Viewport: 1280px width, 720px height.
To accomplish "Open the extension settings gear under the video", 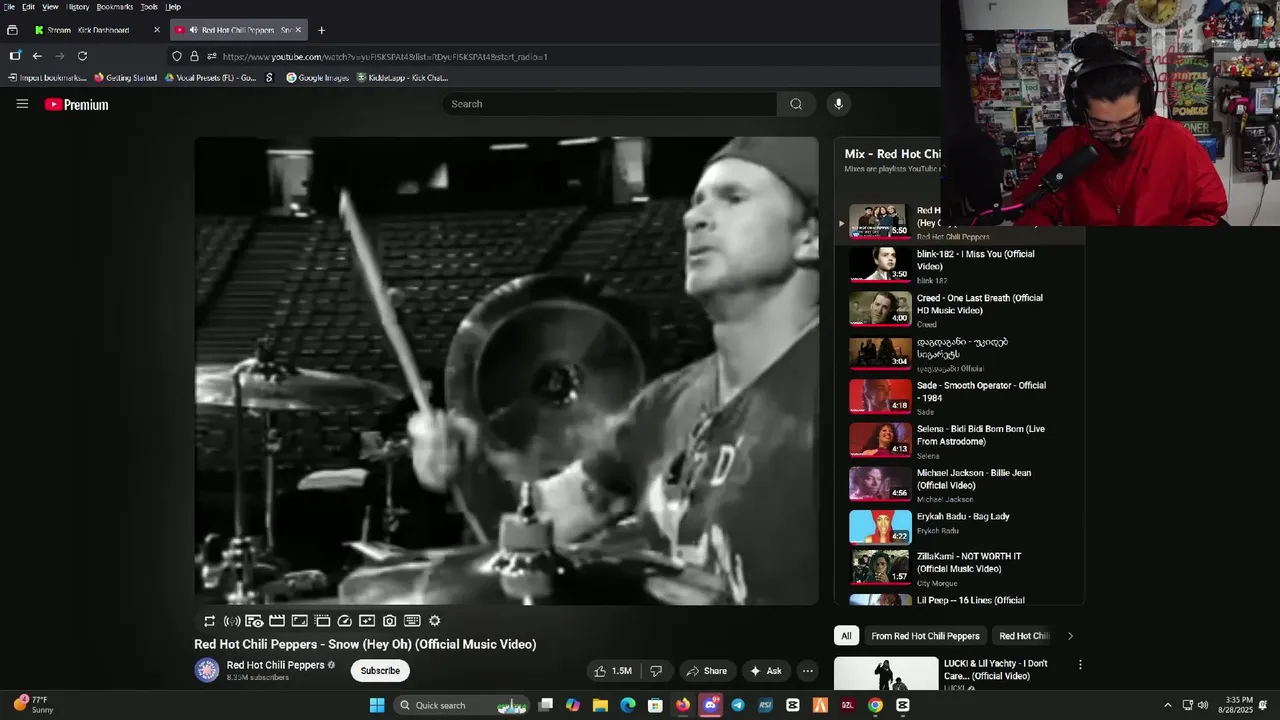I will [434, 621].
